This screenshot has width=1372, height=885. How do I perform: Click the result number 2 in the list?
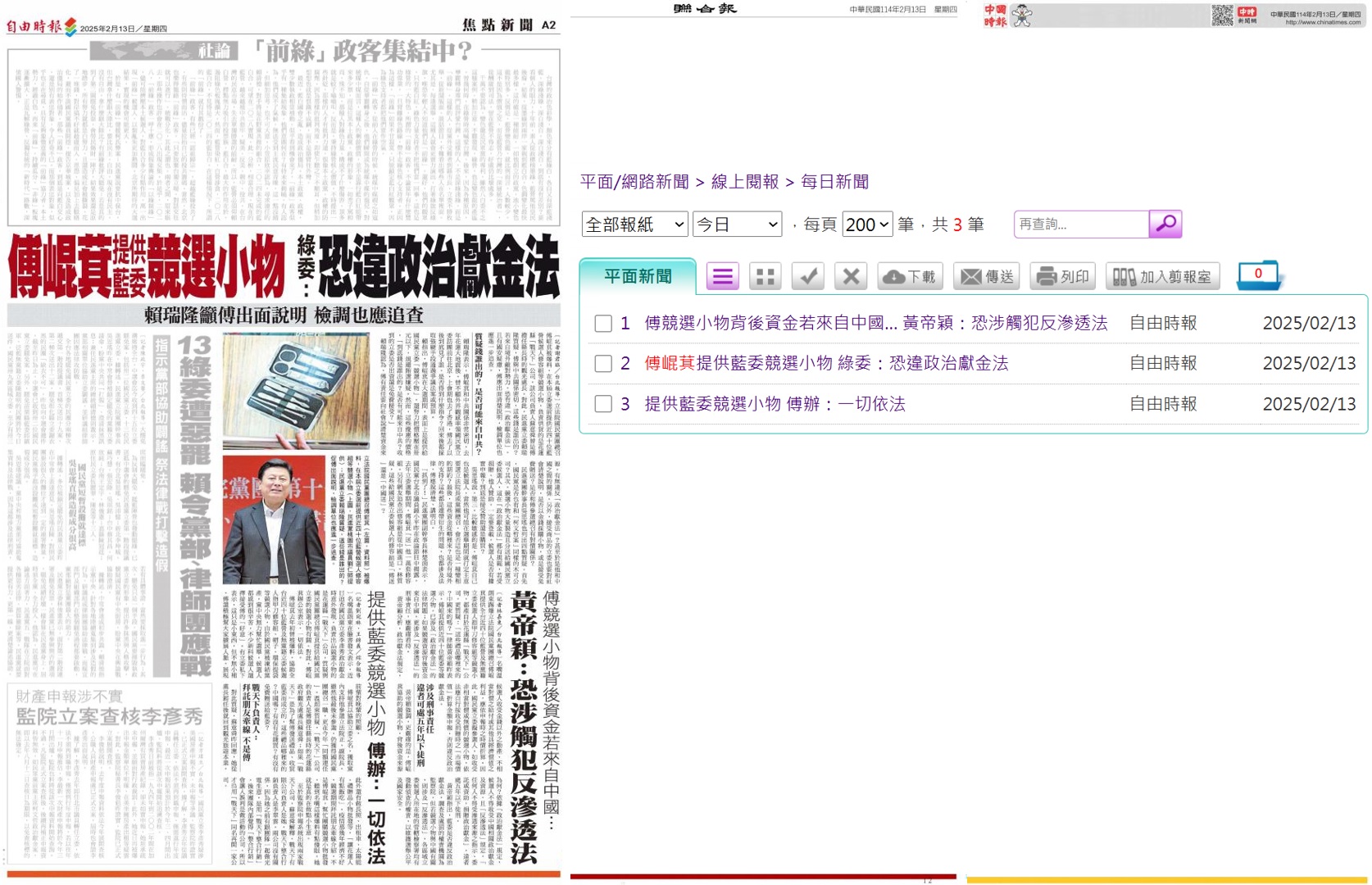625,363
